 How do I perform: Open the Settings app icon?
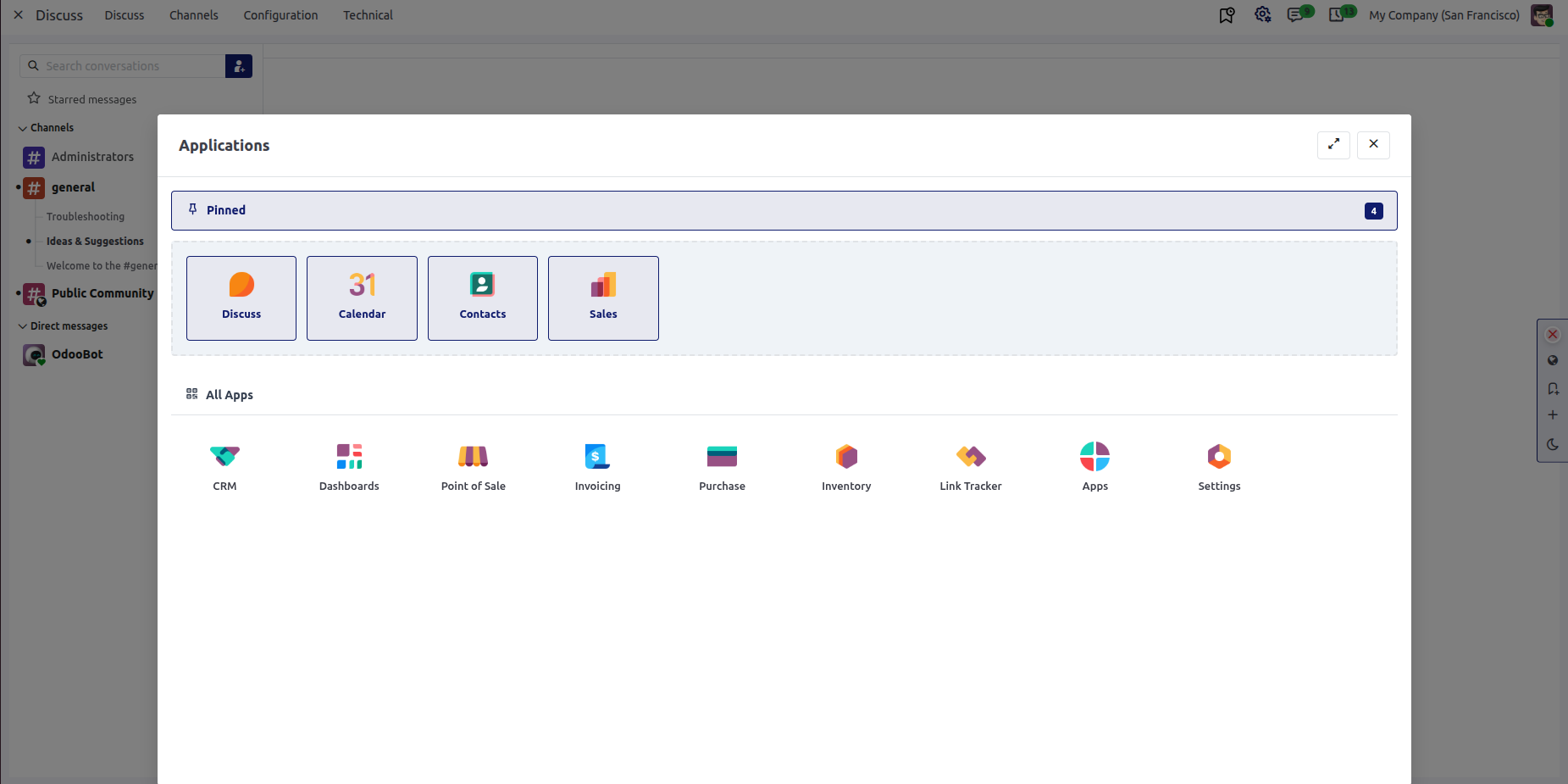coord(1219,457)
